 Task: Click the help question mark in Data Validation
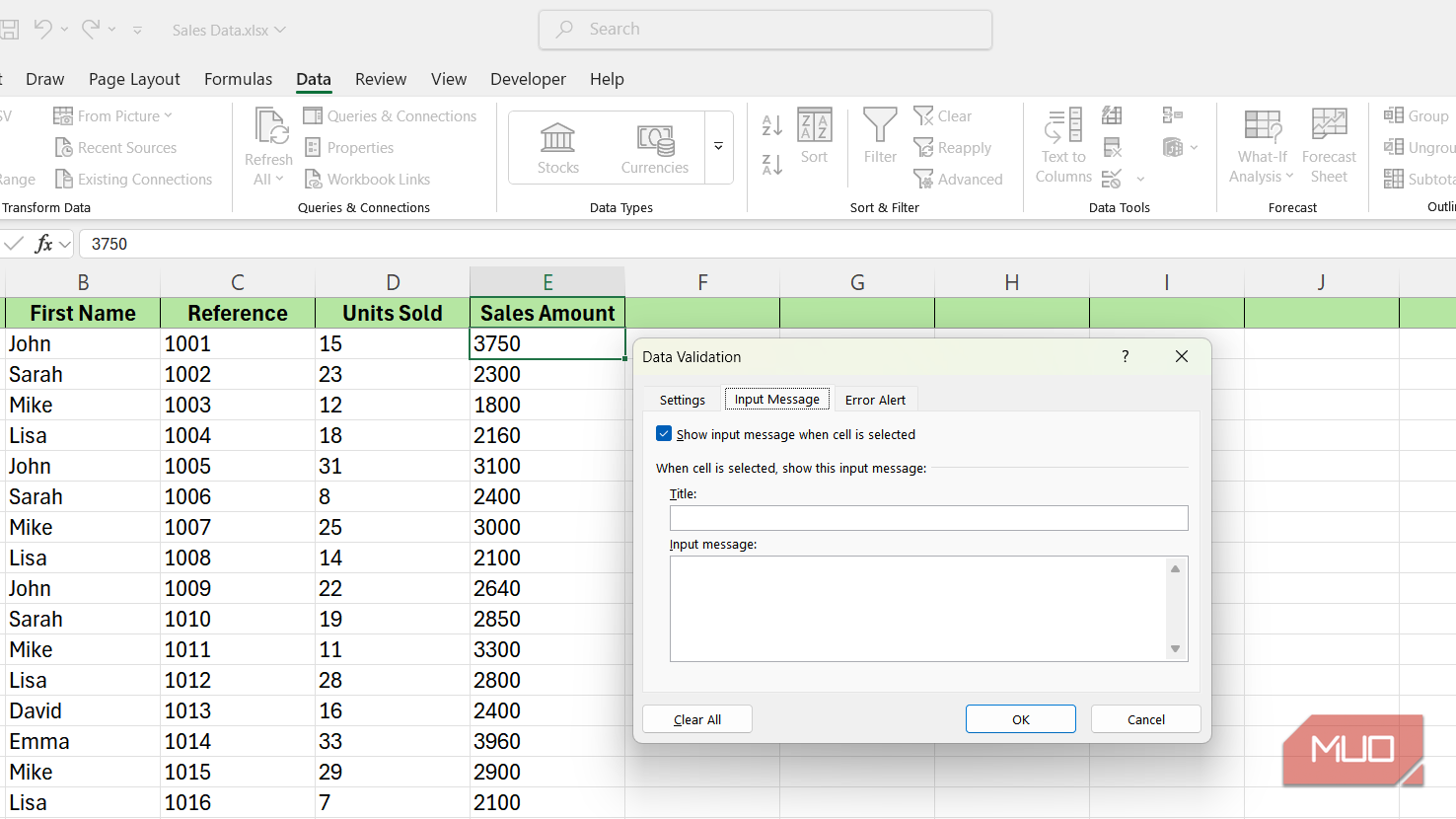point(1126,356)
